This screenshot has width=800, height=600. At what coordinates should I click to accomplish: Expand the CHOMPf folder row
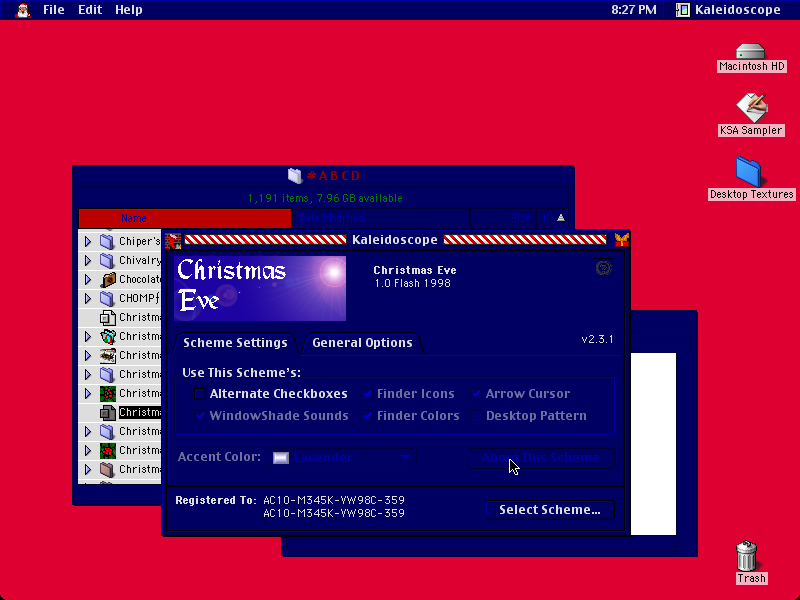click(88, 298)
